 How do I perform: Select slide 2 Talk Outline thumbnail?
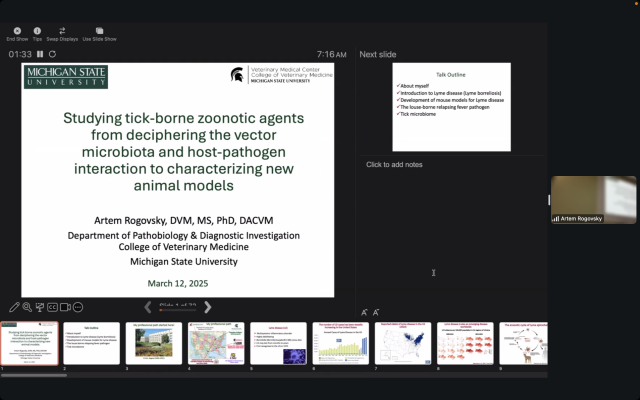[x=91, y=343]
